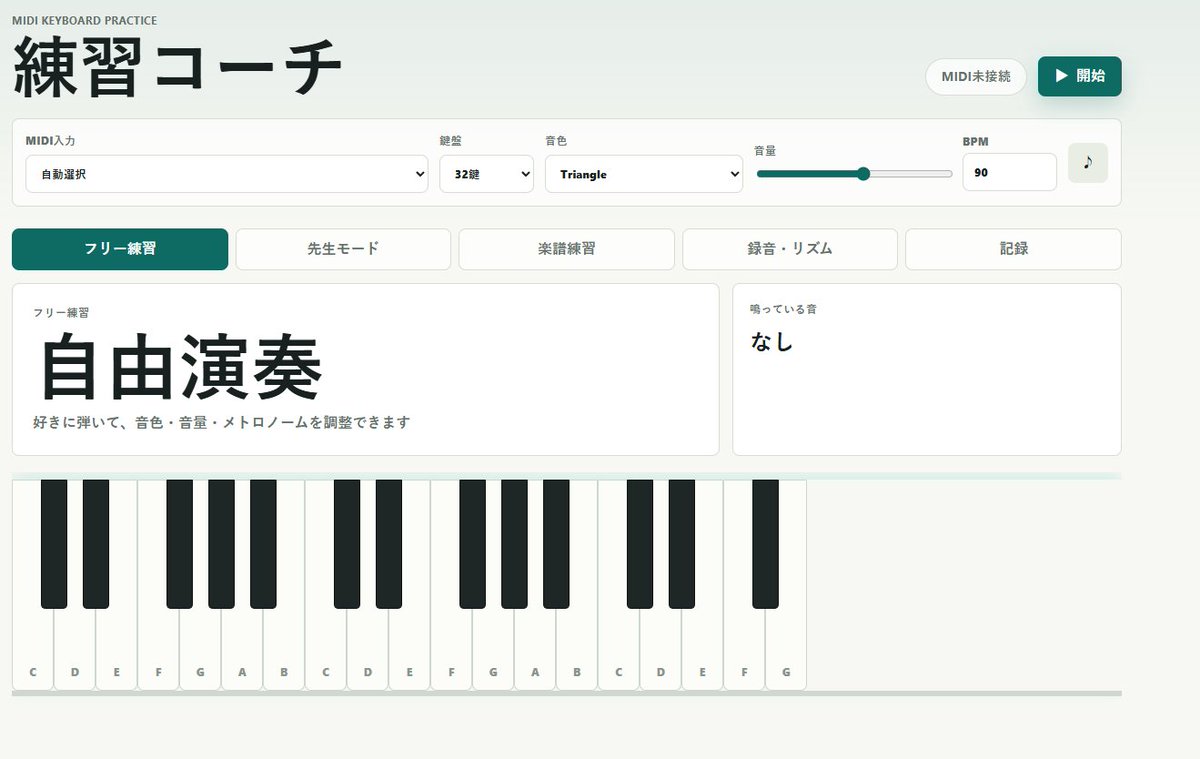Play the highest-octave F white key
This screenshot has width=1200, height=759.
click(745, 650)
